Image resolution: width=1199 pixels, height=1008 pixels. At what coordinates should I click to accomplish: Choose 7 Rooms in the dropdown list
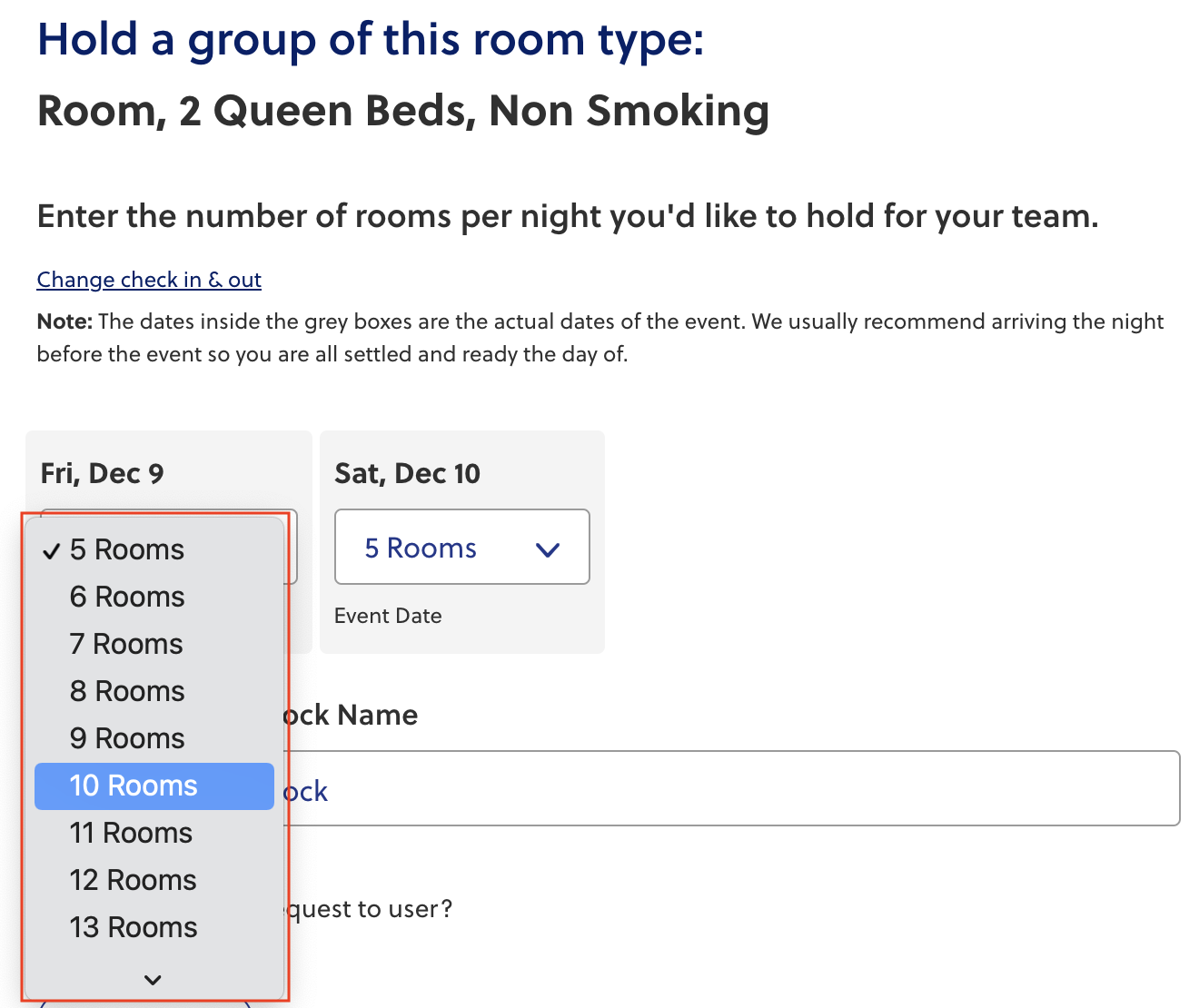pyautogui.click(x=126, y=645)
